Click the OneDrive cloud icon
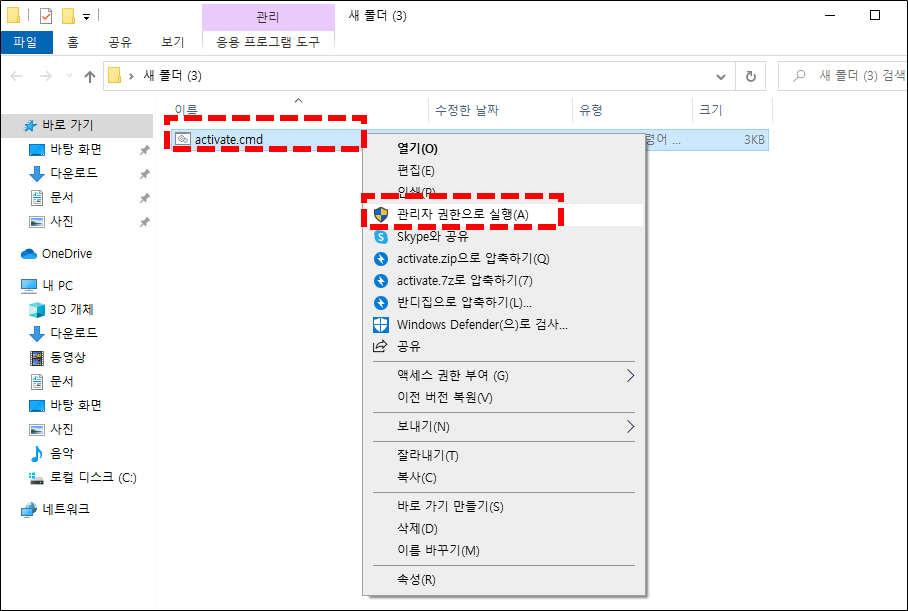 click(x=29, y=254)
